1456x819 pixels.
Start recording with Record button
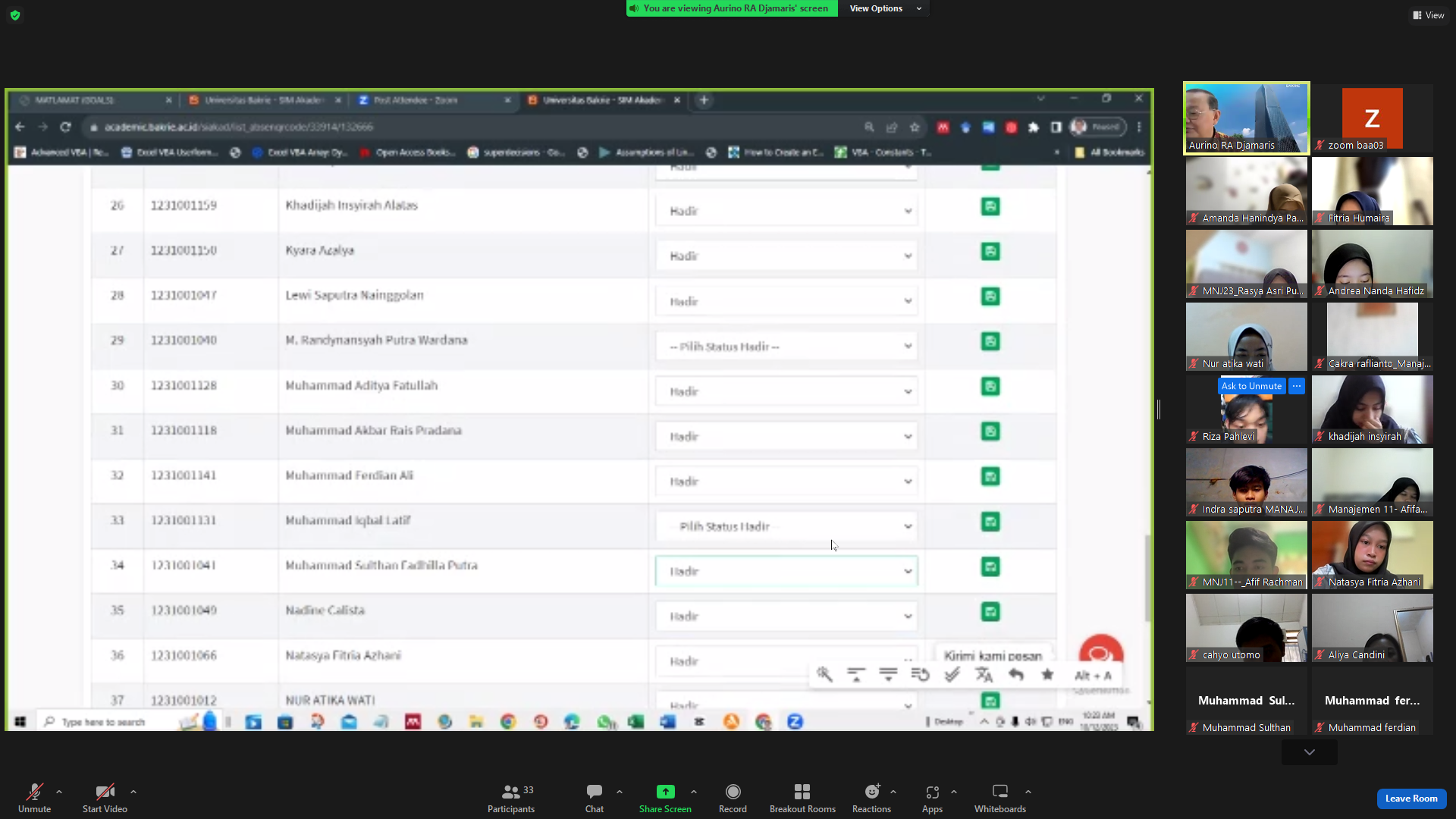click(733, 798)
